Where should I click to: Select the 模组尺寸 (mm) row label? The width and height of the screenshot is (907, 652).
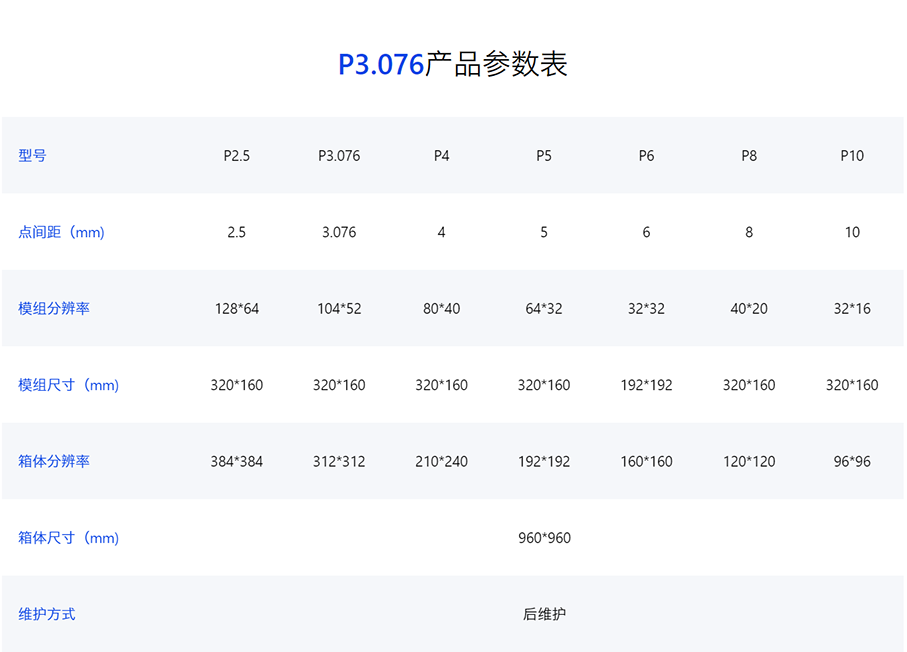click(x=68, y=385)
